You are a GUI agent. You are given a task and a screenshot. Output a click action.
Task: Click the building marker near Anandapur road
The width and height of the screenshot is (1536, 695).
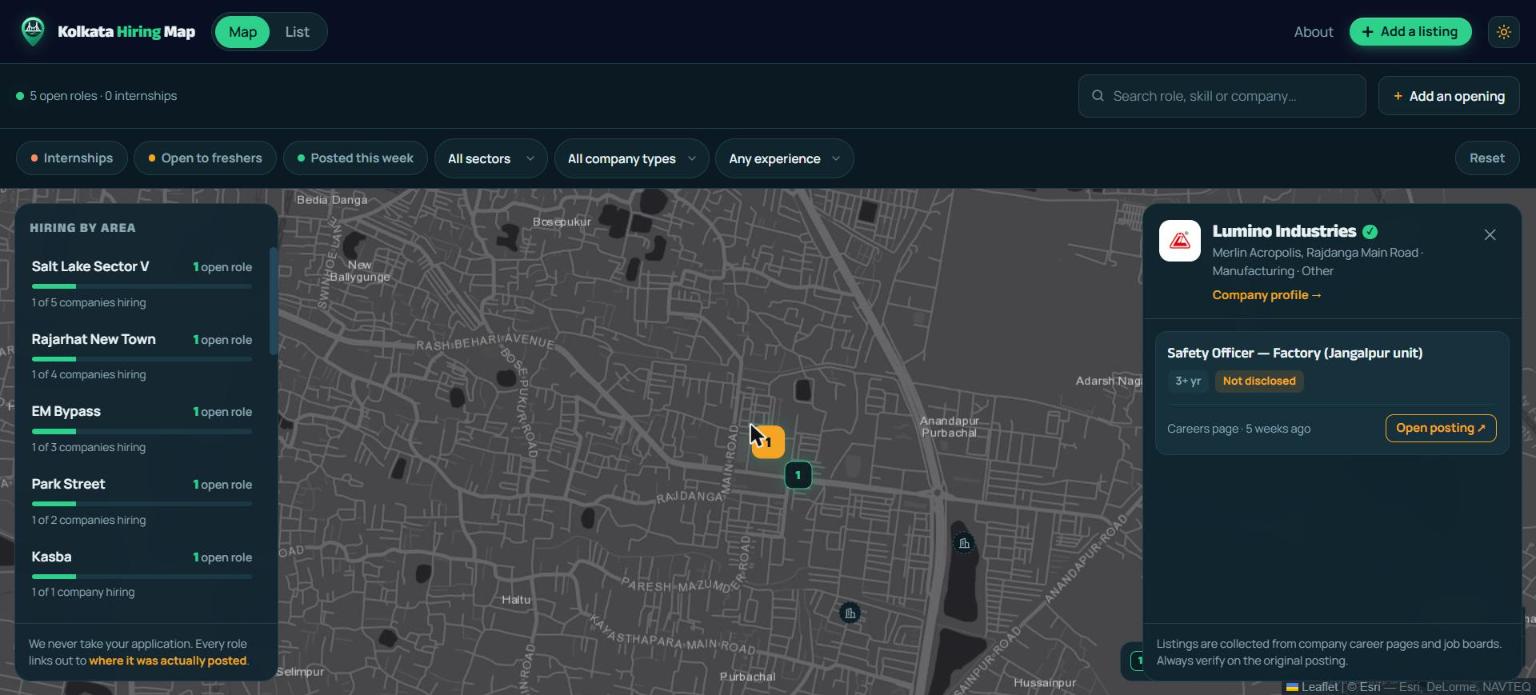[x=964, y=543]
